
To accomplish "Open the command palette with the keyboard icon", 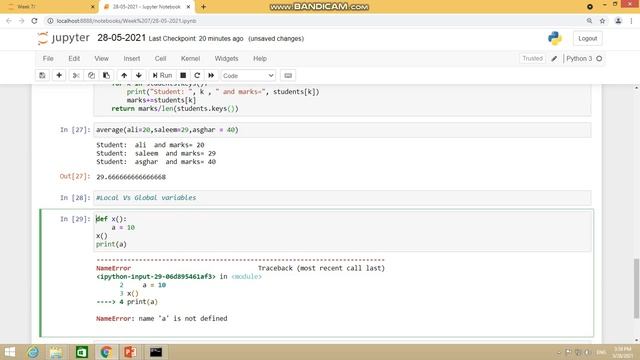I will (288, 76).
